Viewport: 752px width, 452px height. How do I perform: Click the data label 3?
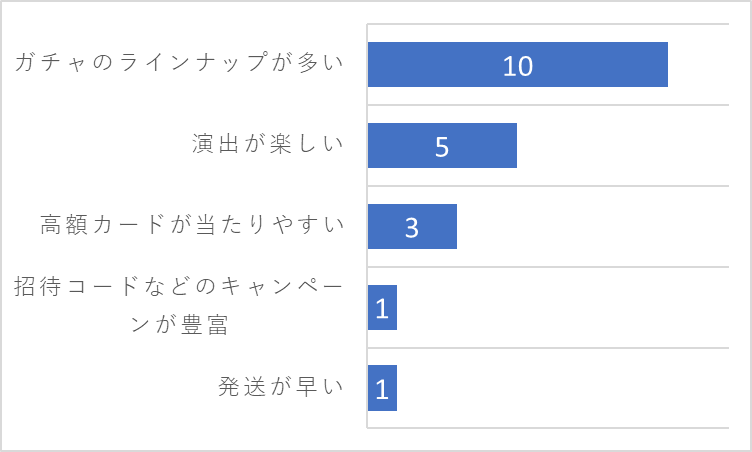(x=412, y=228)
